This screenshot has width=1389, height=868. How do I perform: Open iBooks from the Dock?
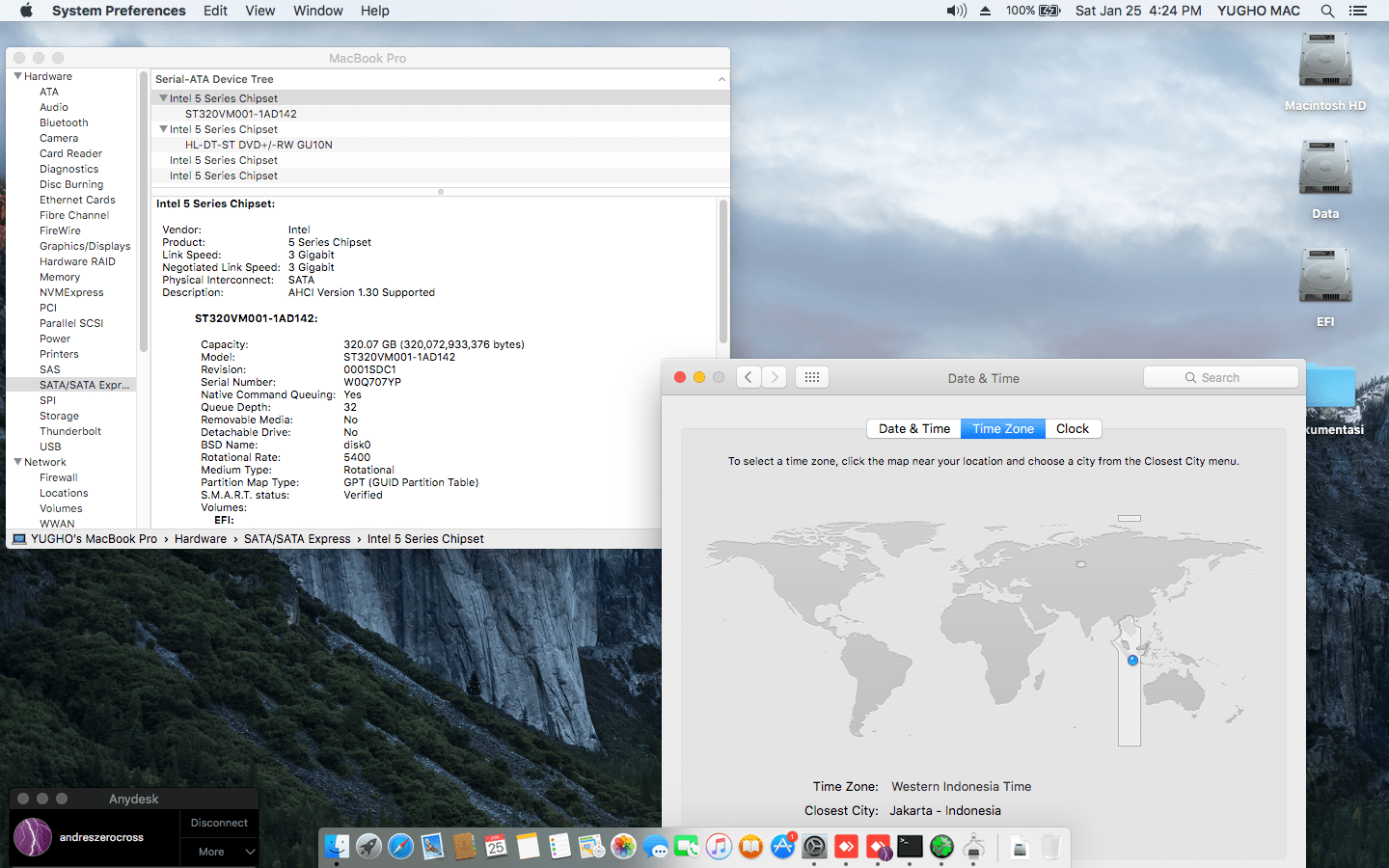(750, 847)
